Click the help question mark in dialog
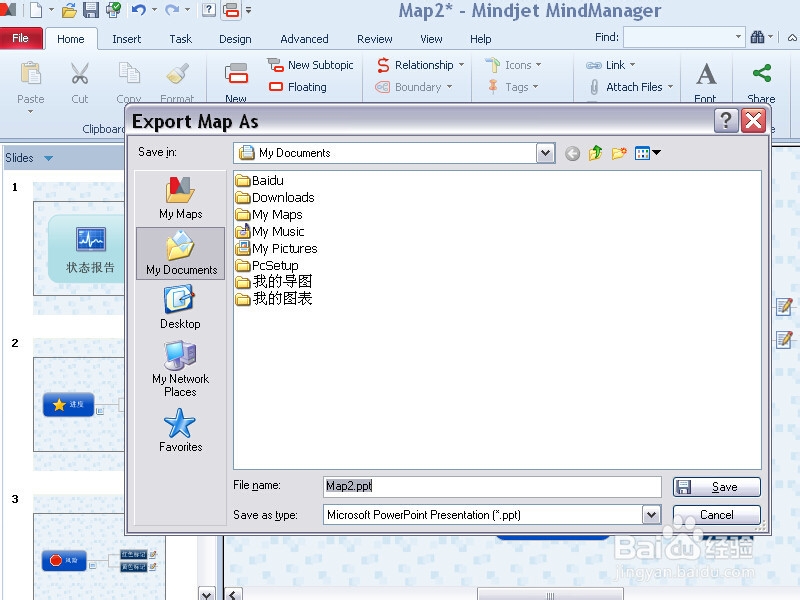The image size is (800, 600). [726, 121]
